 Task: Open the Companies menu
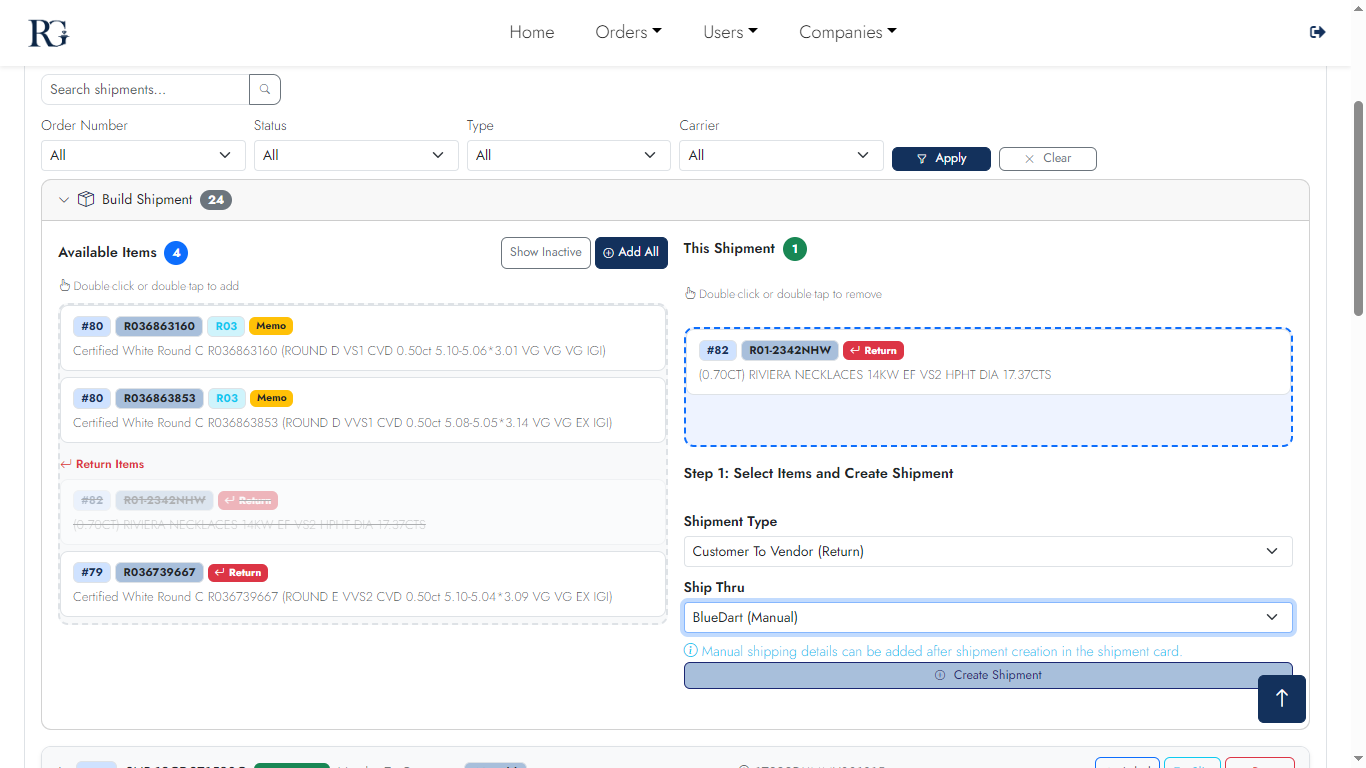[x=847, y=32]
